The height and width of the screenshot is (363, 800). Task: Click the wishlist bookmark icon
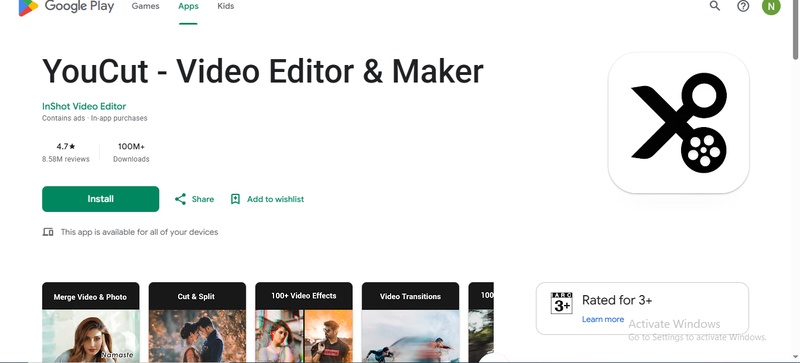(x=235, y=199)
